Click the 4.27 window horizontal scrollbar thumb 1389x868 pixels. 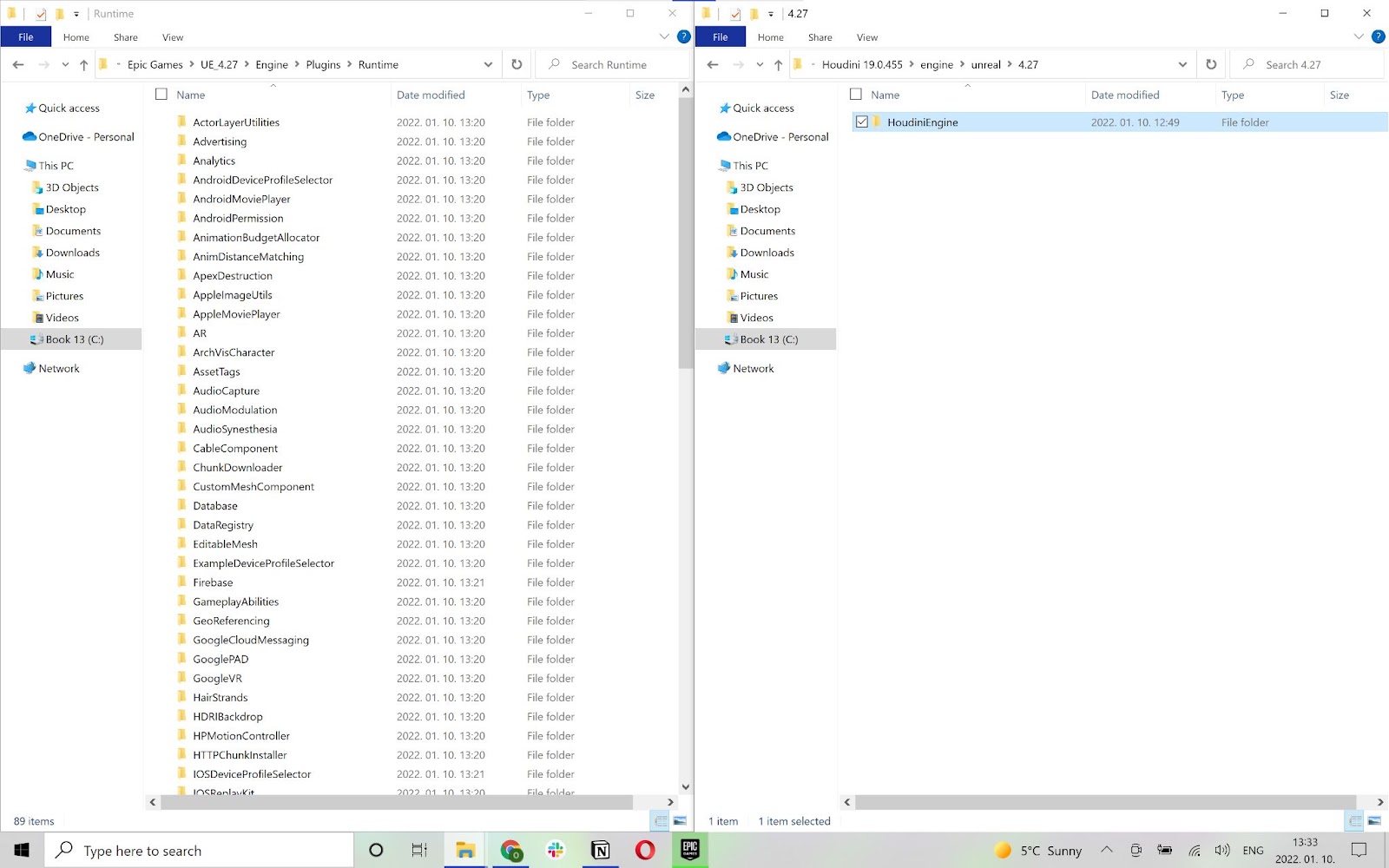coord(1105,802)
